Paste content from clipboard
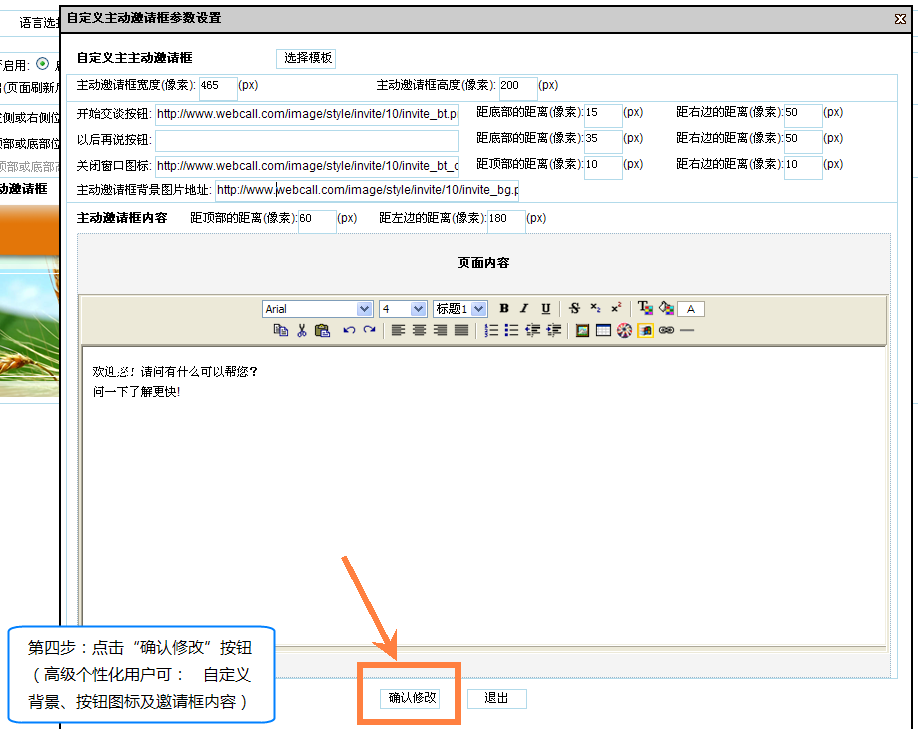 click(320, 331)
